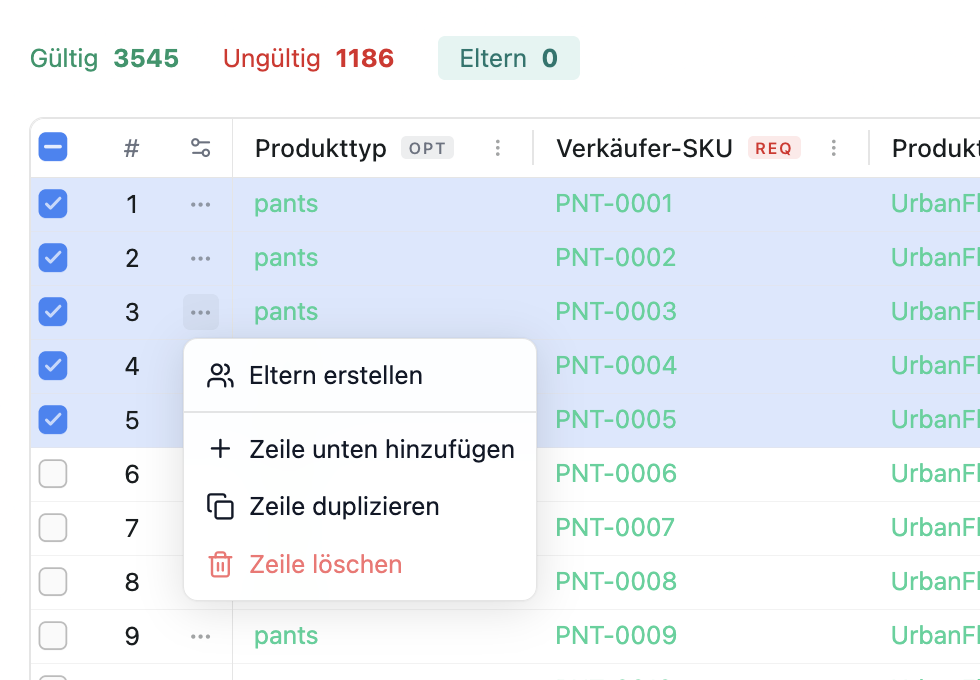Click the duplicate icon beside Zeile duplizieren
Screen dimensions: 980x680
pos(220,506)
